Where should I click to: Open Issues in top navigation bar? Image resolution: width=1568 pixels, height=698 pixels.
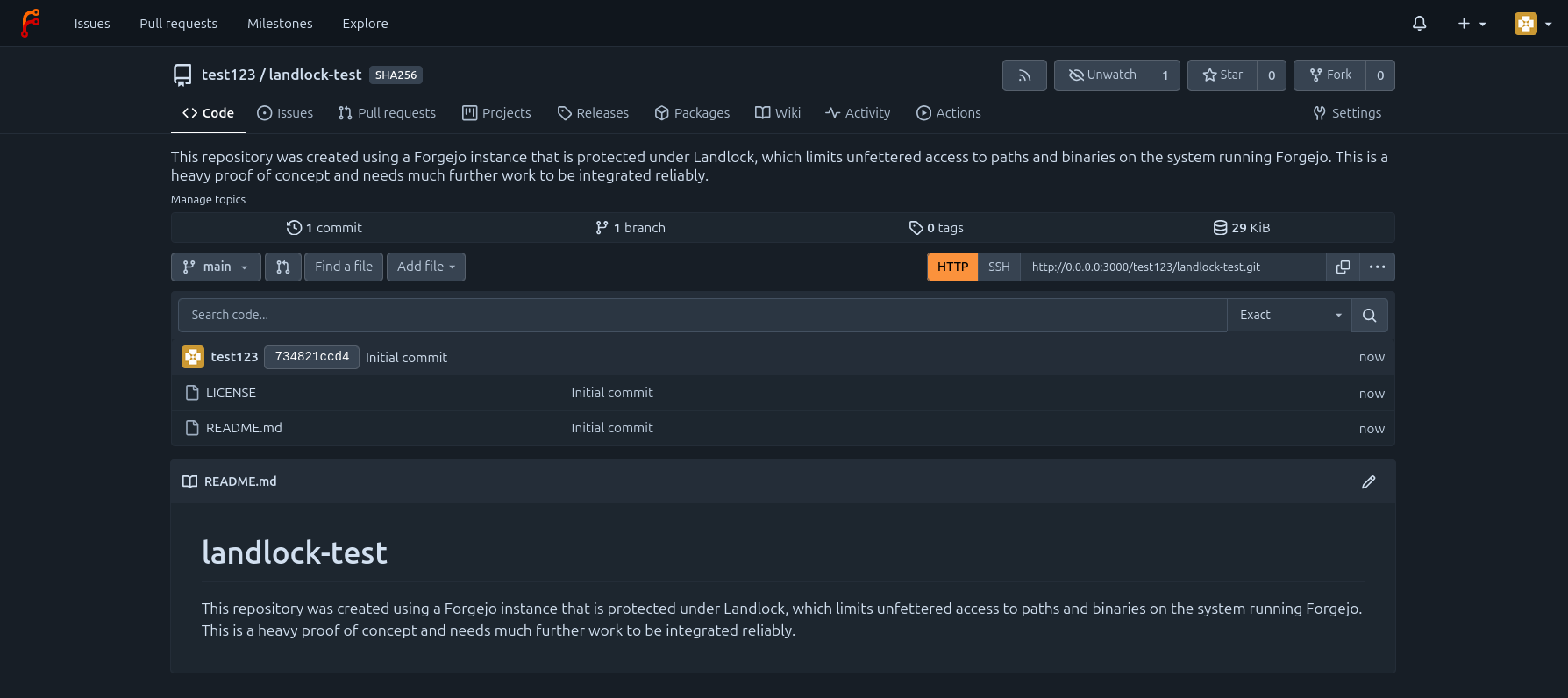(92, 24)
